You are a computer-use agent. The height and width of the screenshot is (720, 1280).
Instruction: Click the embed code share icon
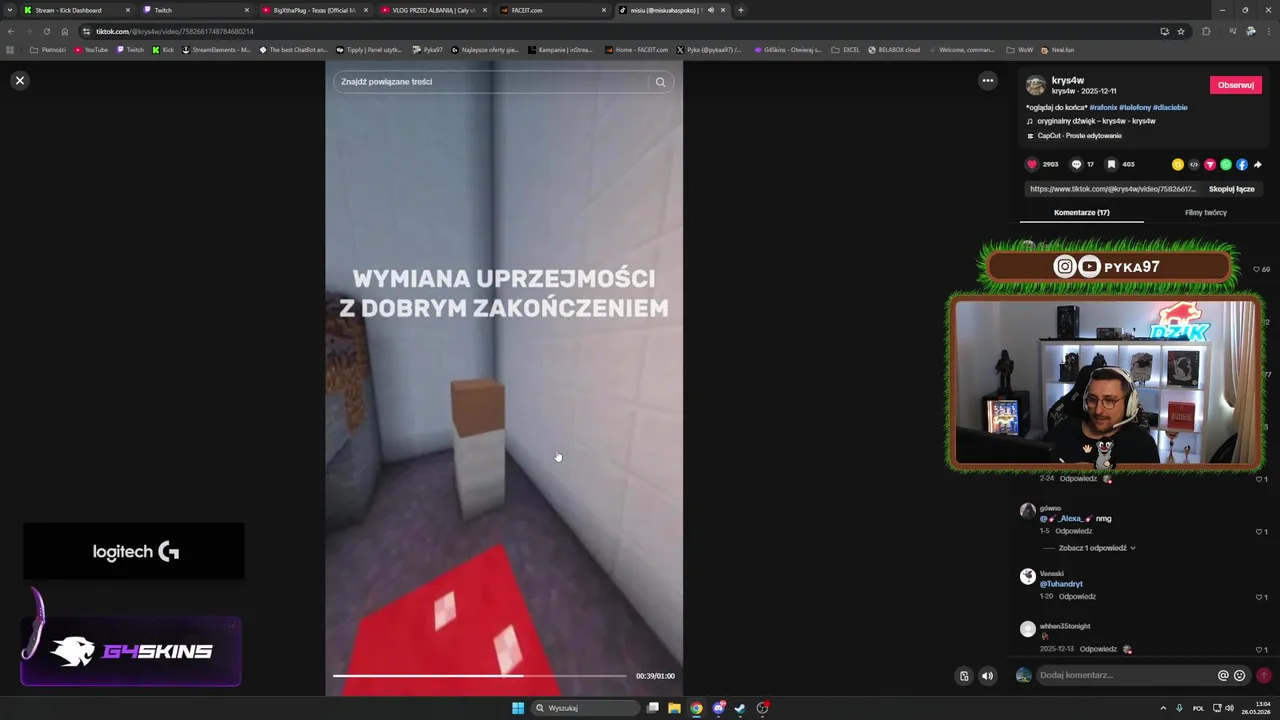pos(1194,165)
